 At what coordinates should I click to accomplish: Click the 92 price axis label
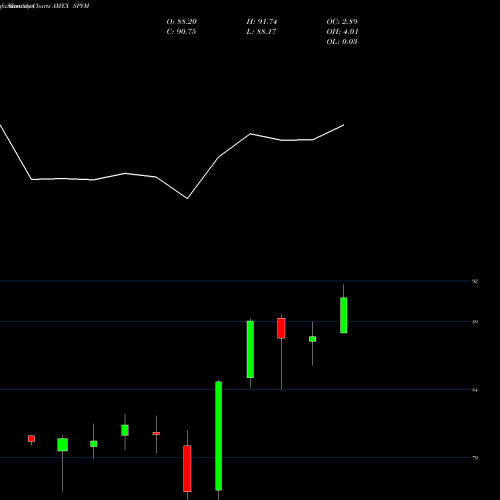[x=475, y=281]
